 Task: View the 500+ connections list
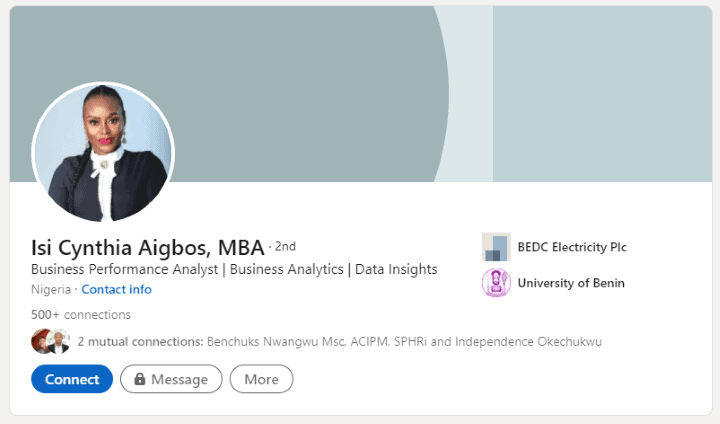click(81, 315)
